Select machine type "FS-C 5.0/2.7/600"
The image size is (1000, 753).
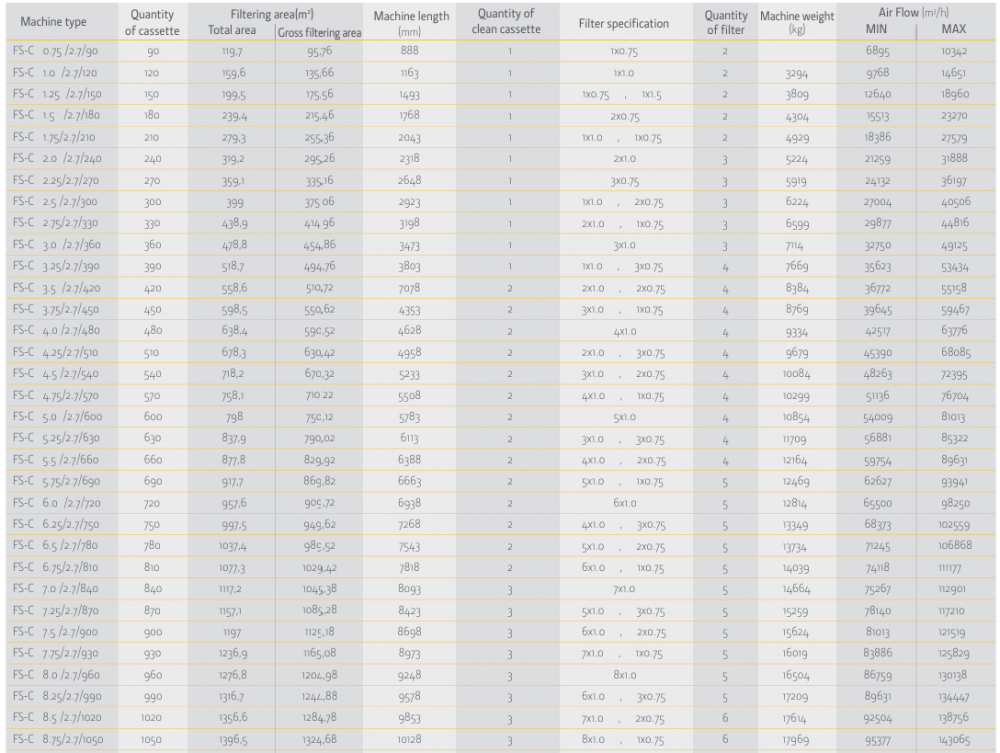click(57, 416)
